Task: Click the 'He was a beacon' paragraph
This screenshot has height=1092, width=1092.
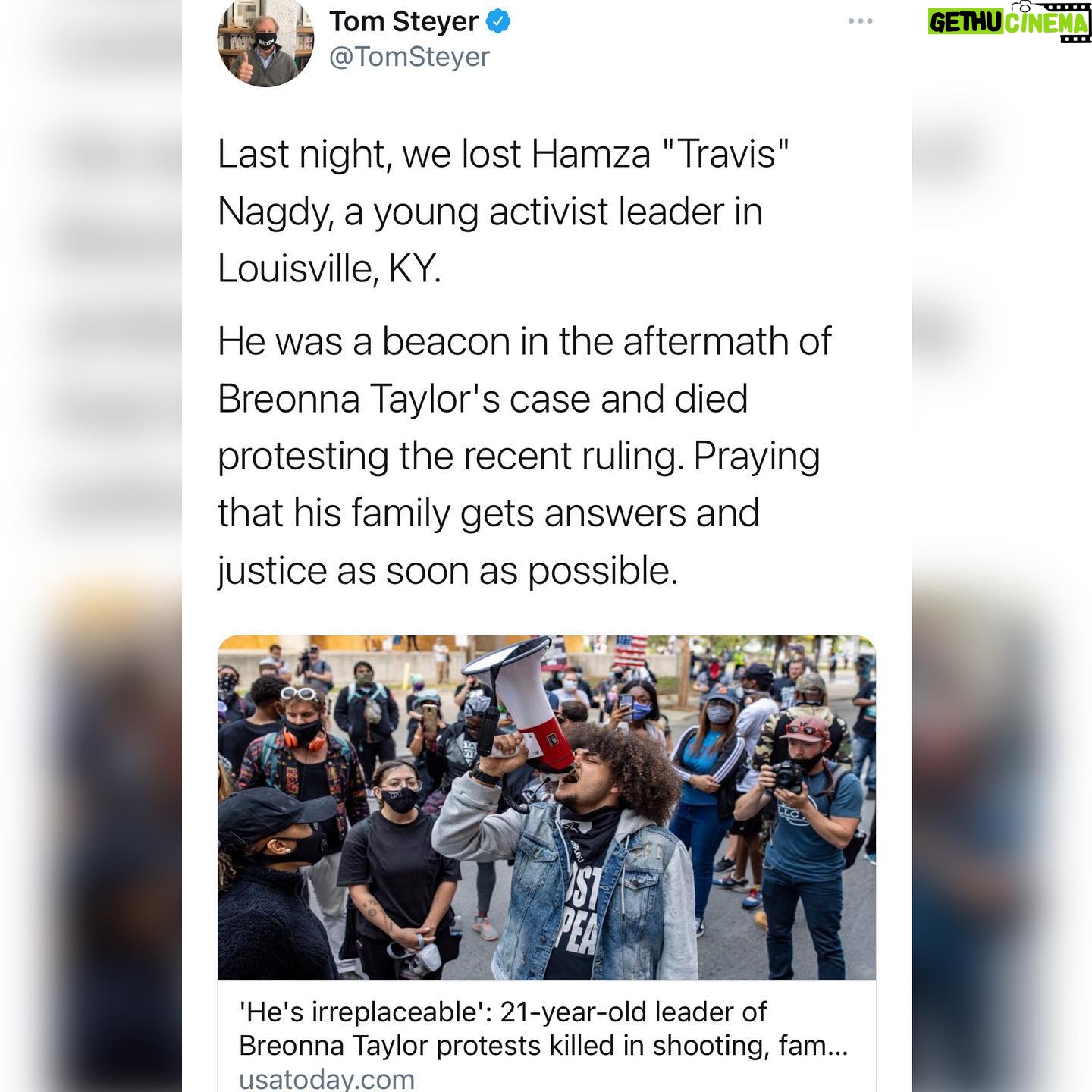Action: click(x=525, y=456)
